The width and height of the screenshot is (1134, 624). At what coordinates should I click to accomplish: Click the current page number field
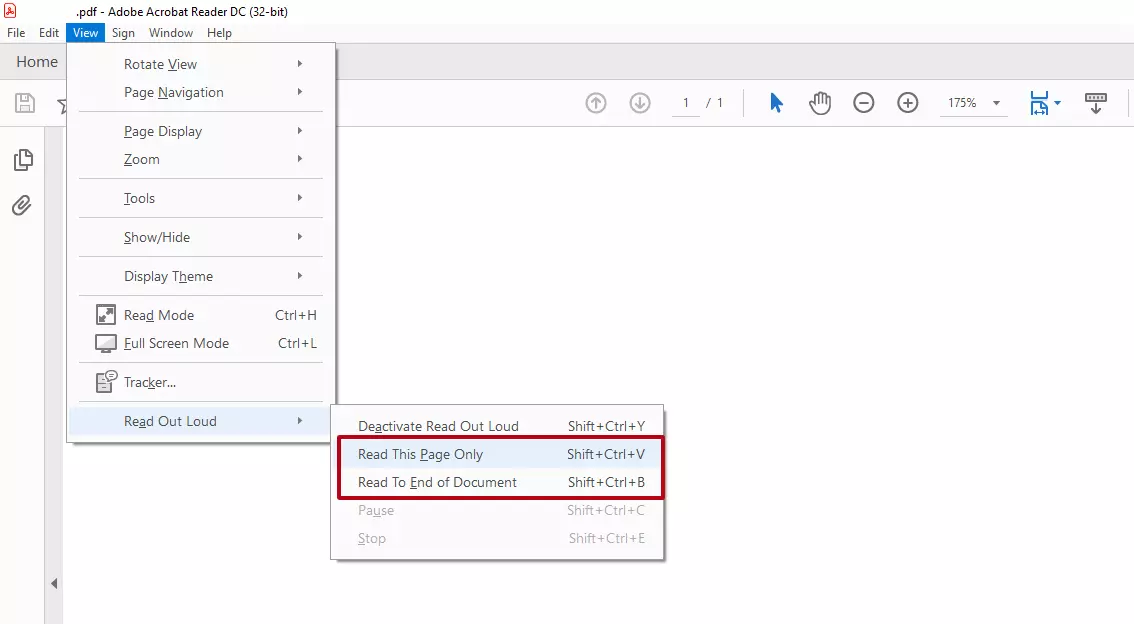(685, 103)
